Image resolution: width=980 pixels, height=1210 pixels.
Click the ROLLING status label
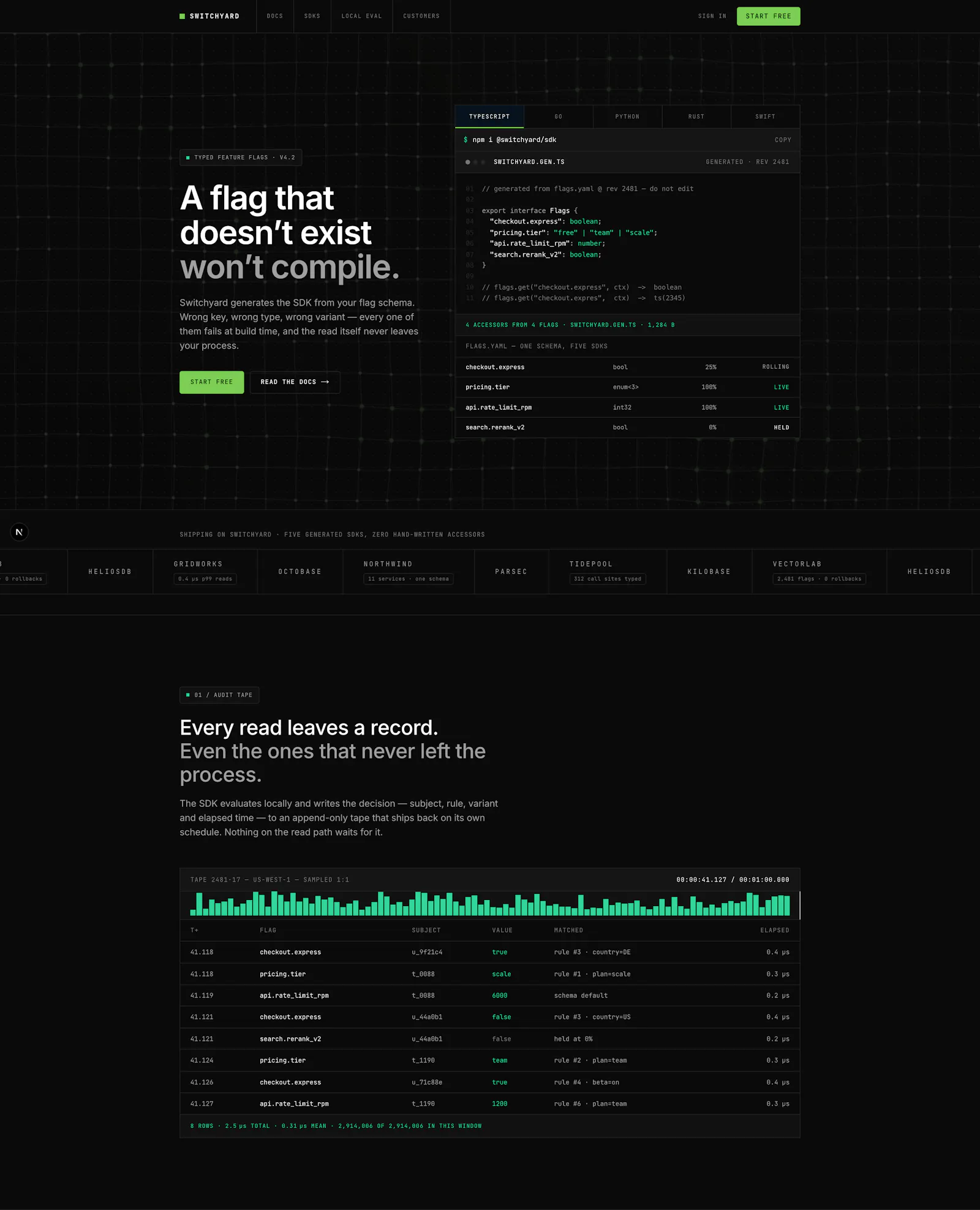775,367
